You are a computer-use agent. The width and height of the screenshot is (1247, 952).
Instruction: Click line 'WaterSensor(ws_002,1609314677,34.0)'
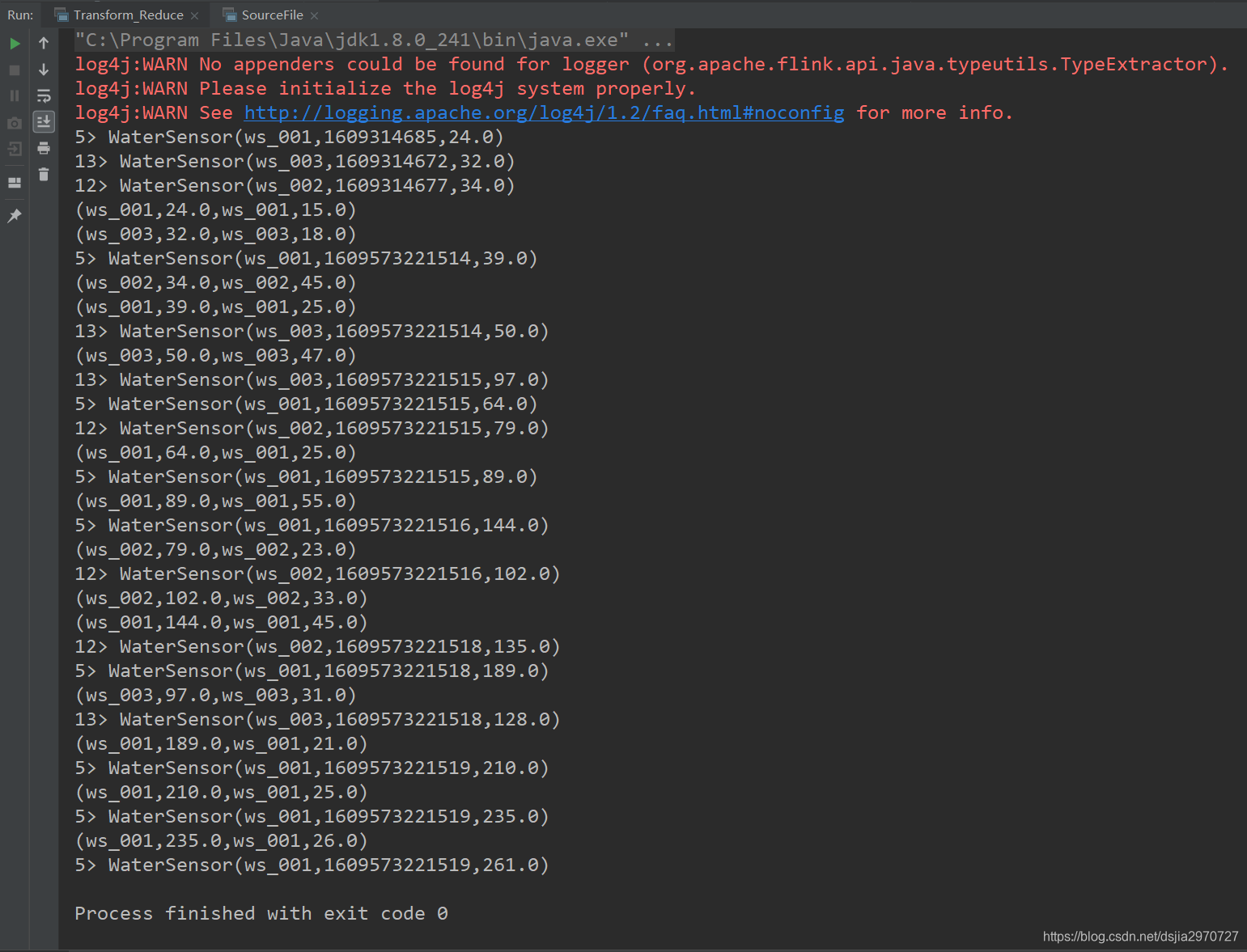point(295,185)
